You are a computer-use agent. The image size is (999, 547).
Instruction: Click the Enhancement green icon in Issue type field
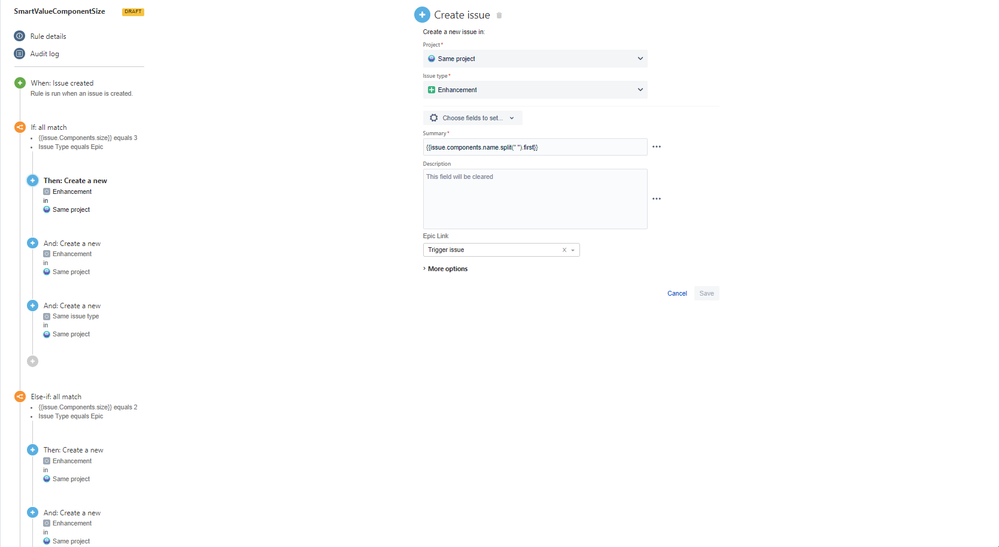431,90
